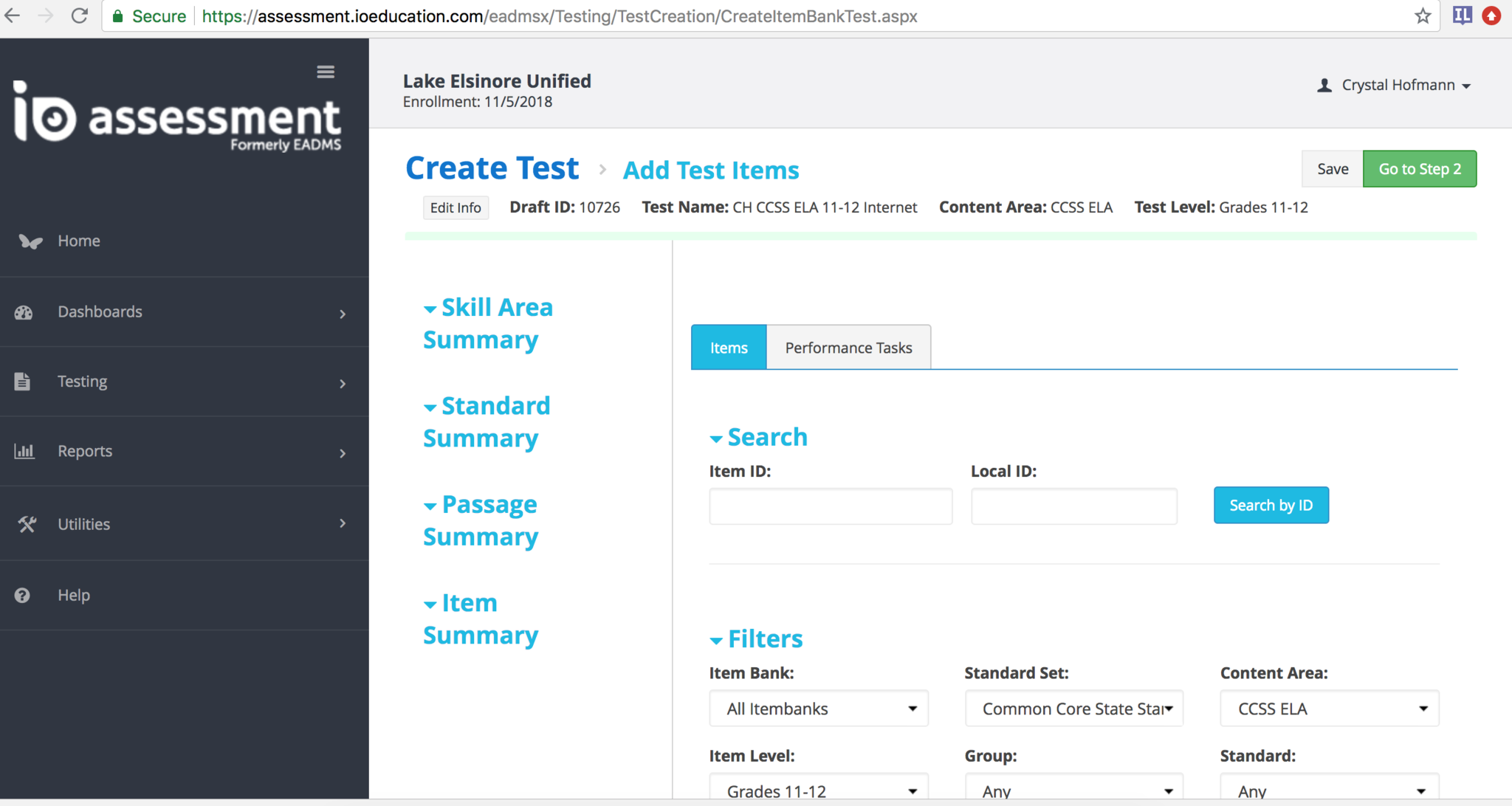The image size is (1512, 806).
Task: Click the Reports bar chart icon
Action: (x=24, y=451)
